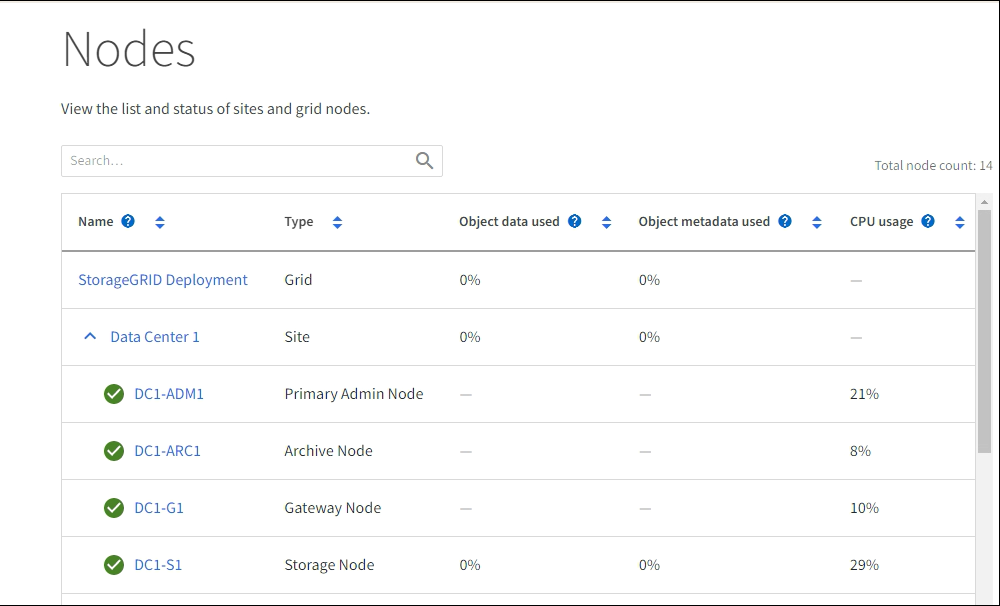Sort nodes by CPU usage
This screenshot has width=1000, height=606.
(x=959, y=222)
